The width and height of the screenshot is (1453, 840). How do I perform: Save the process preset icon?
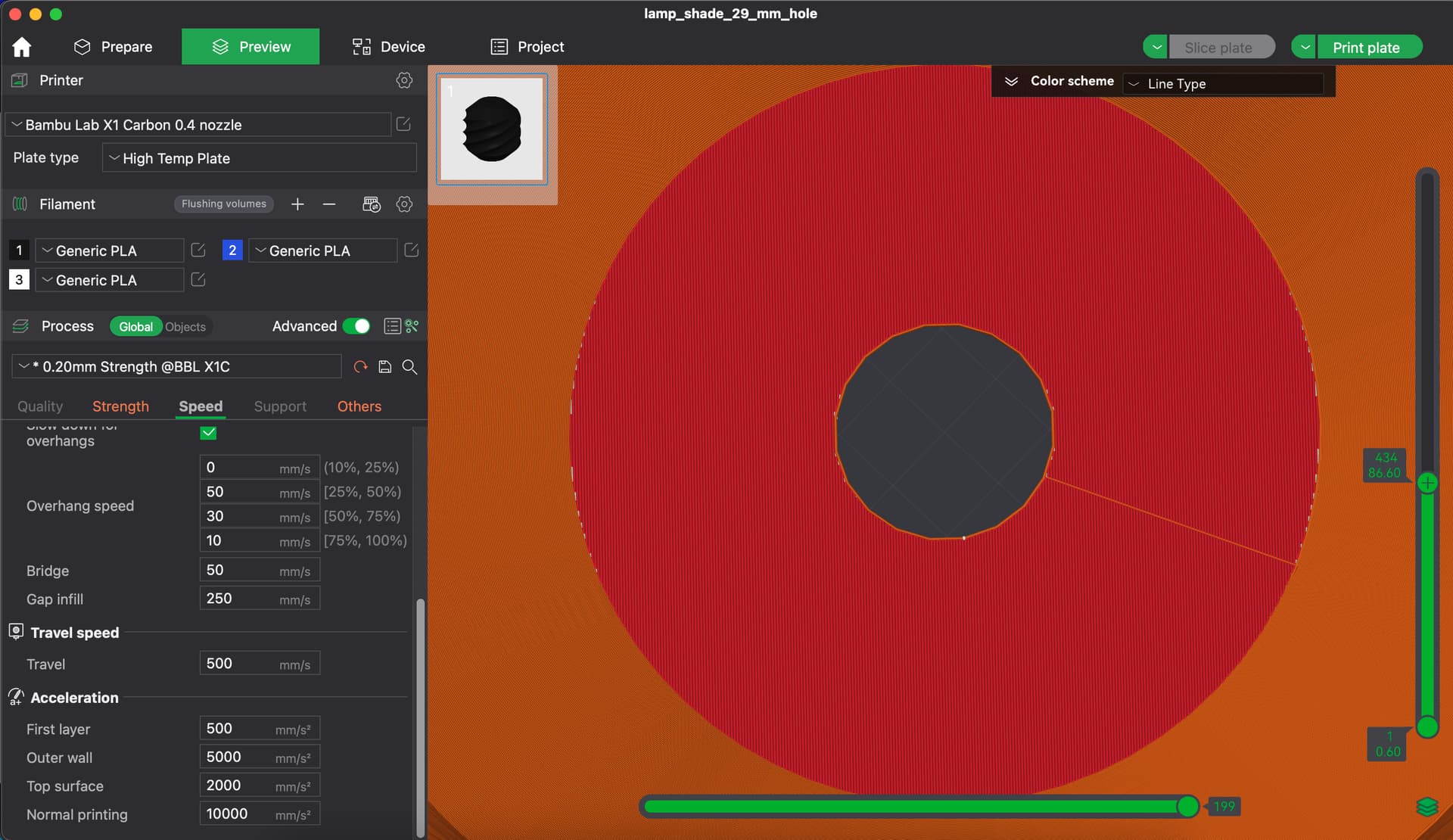click(385, 367)
